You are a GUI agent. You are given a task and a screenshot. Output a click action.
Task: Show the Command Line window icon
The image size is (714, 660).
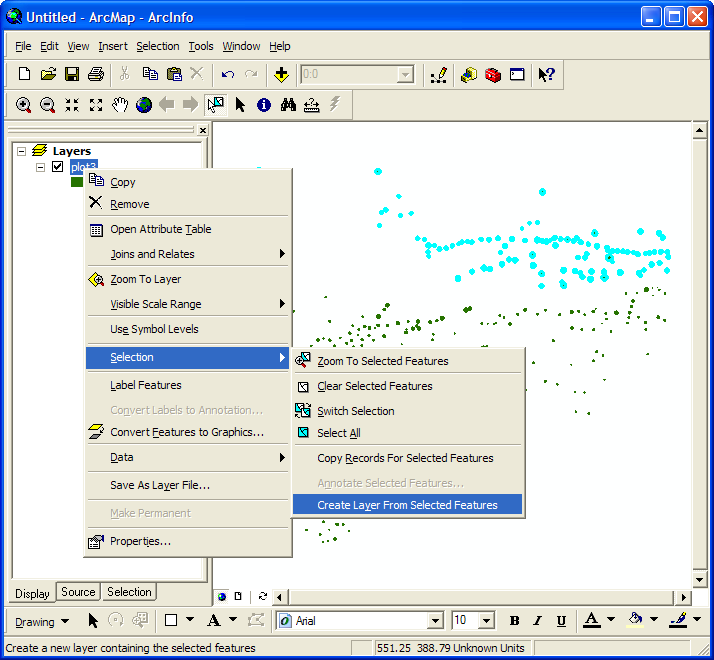(517, 74)
